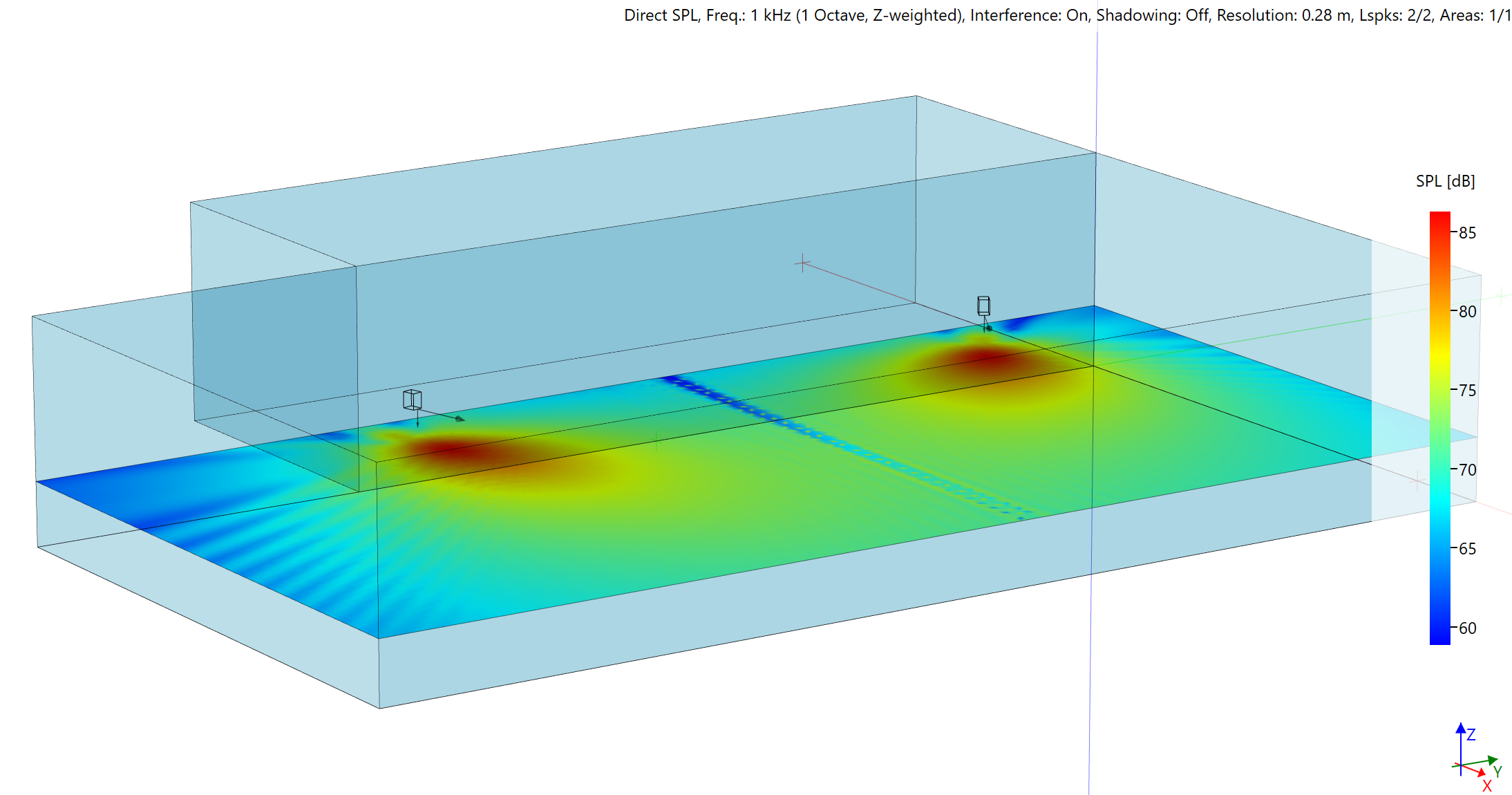Image resolution: width=1512 pixels, height=795 pixels.
Task: Click the green Y axis arrow gizmo
Action: click(x=1491, y=760)
